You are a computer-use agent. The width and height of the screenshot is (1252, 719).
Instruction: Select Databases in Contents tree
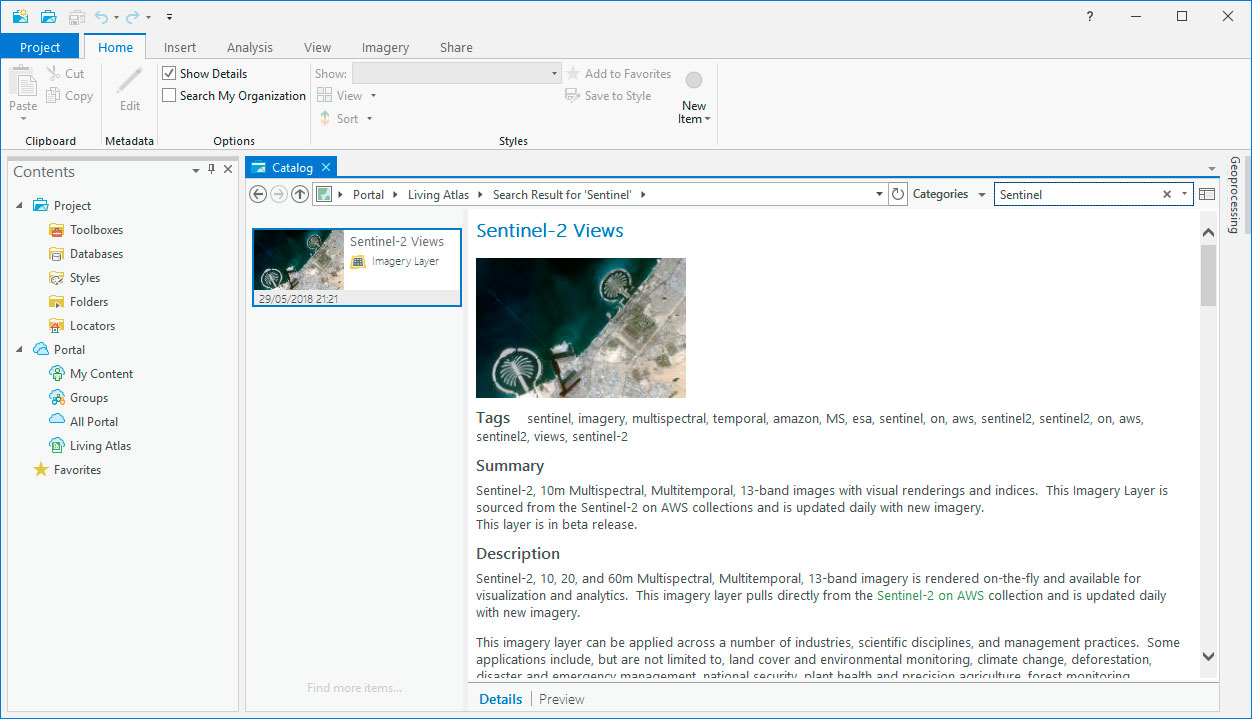click(96, 254)
